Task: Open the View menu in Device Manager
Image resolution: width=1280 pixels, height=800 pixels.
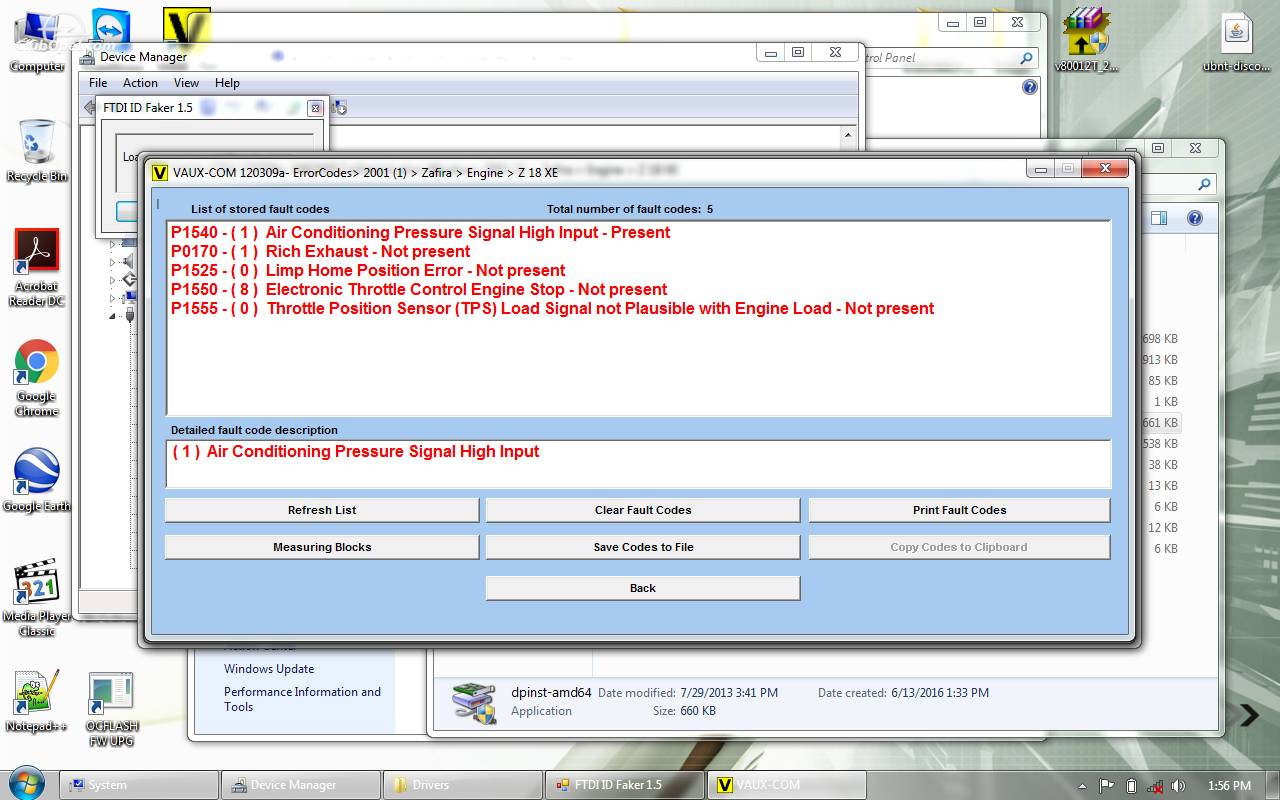Action: [x=186, y=83]
